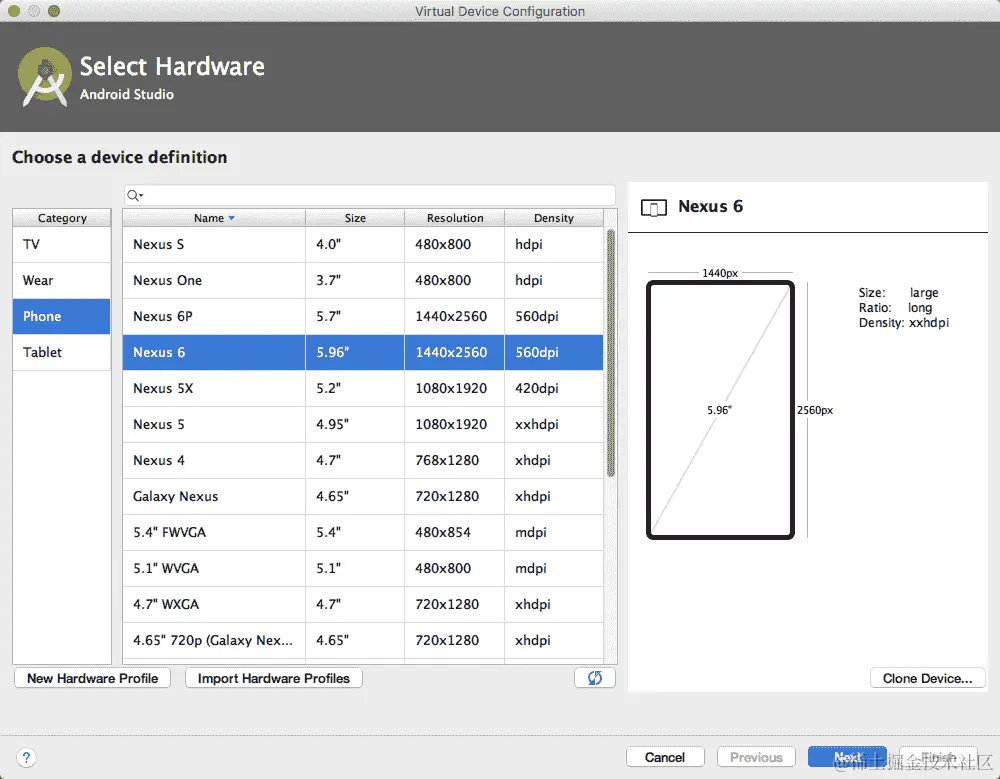Click the Nexus 6 device type icon
This screenshot has width=1000, height=779.
click(x=654, y=207)
